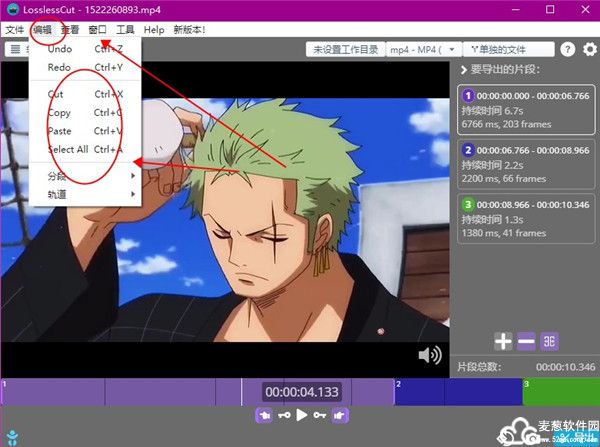The height and width of the screenshot is (447, 600).
Task: Click the blue number 2 segment badge
Action: coord(468,150)
